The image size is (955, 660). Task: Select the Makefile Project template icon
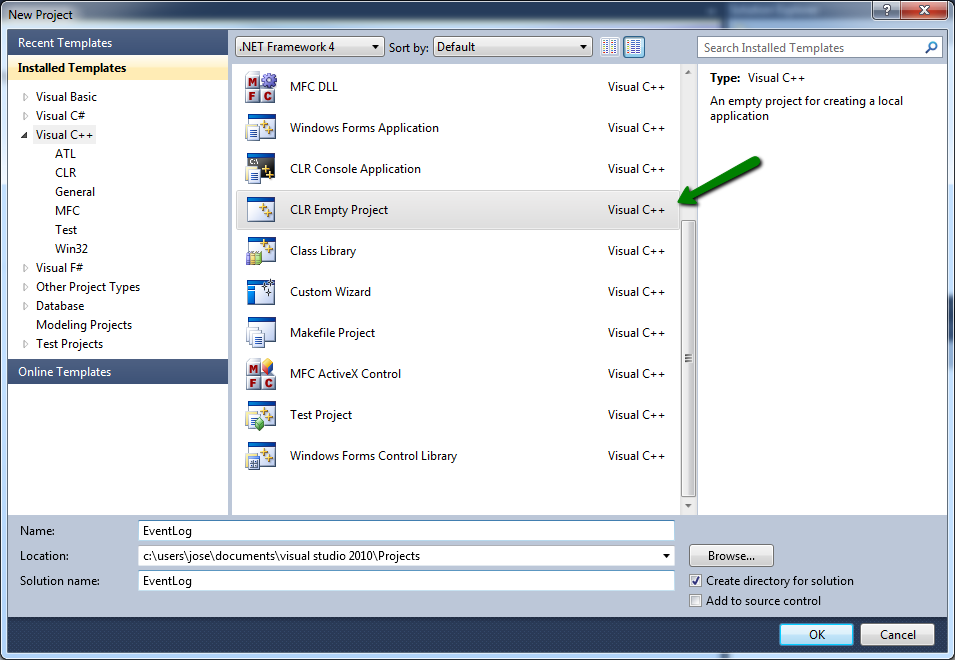pyautogui.click(x=260, y=332)
